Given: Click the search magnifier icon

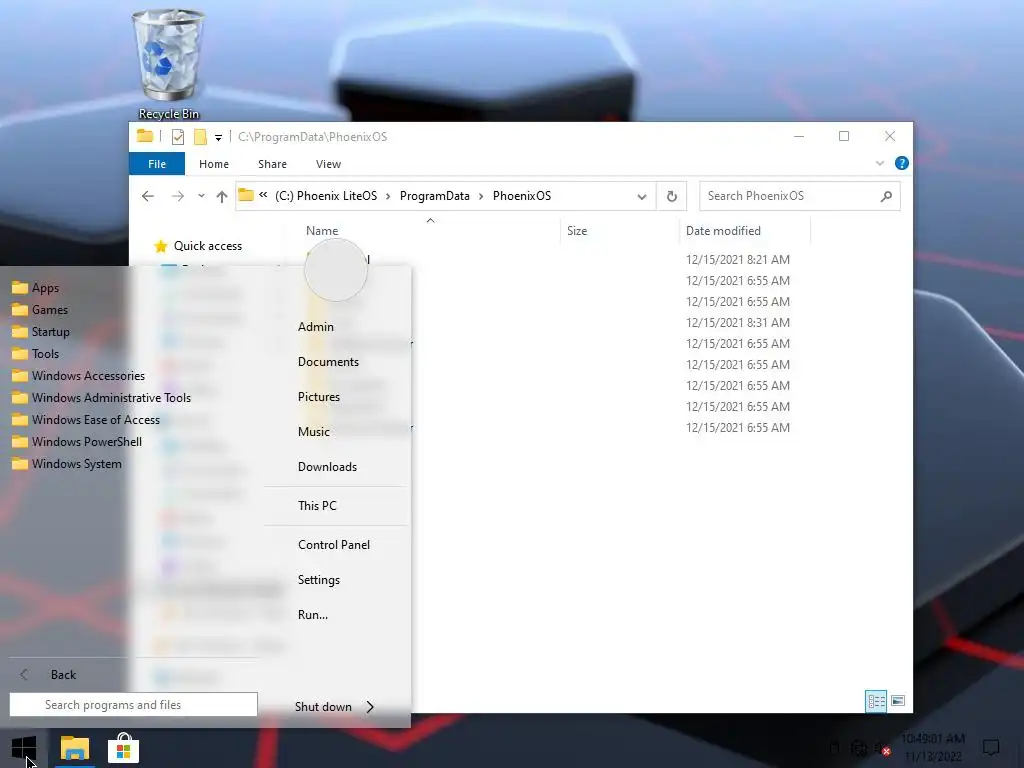Looking at the screenshot, I should (886, 196).
